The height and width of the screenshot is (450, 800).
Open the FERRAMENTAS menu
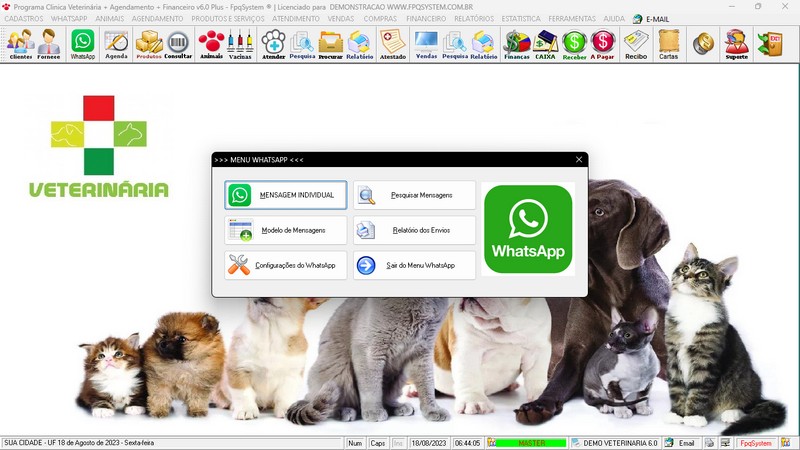tap(572, 19)
